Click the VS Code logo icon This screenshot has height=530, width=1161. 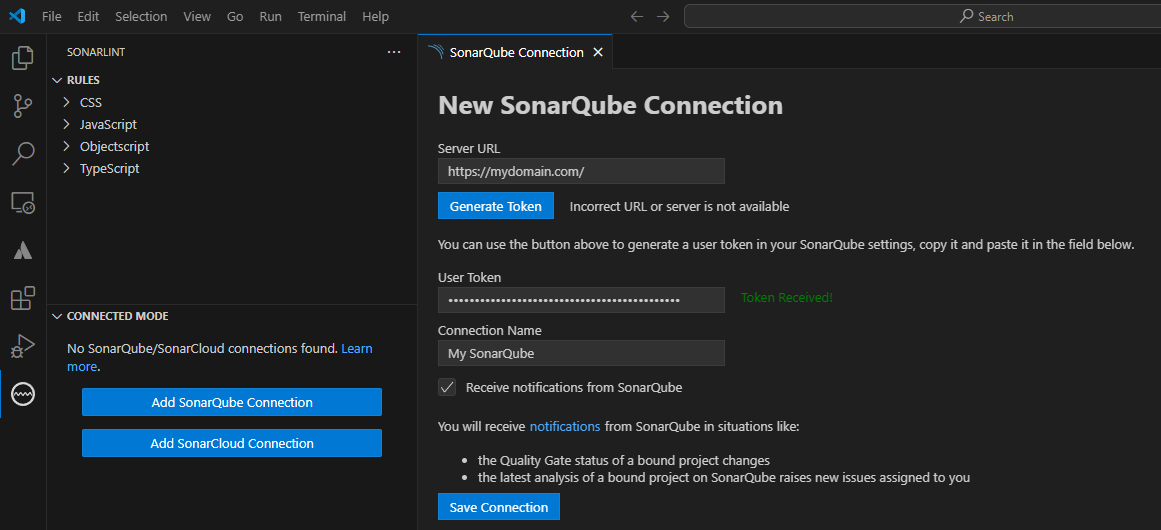coord(17,16)
